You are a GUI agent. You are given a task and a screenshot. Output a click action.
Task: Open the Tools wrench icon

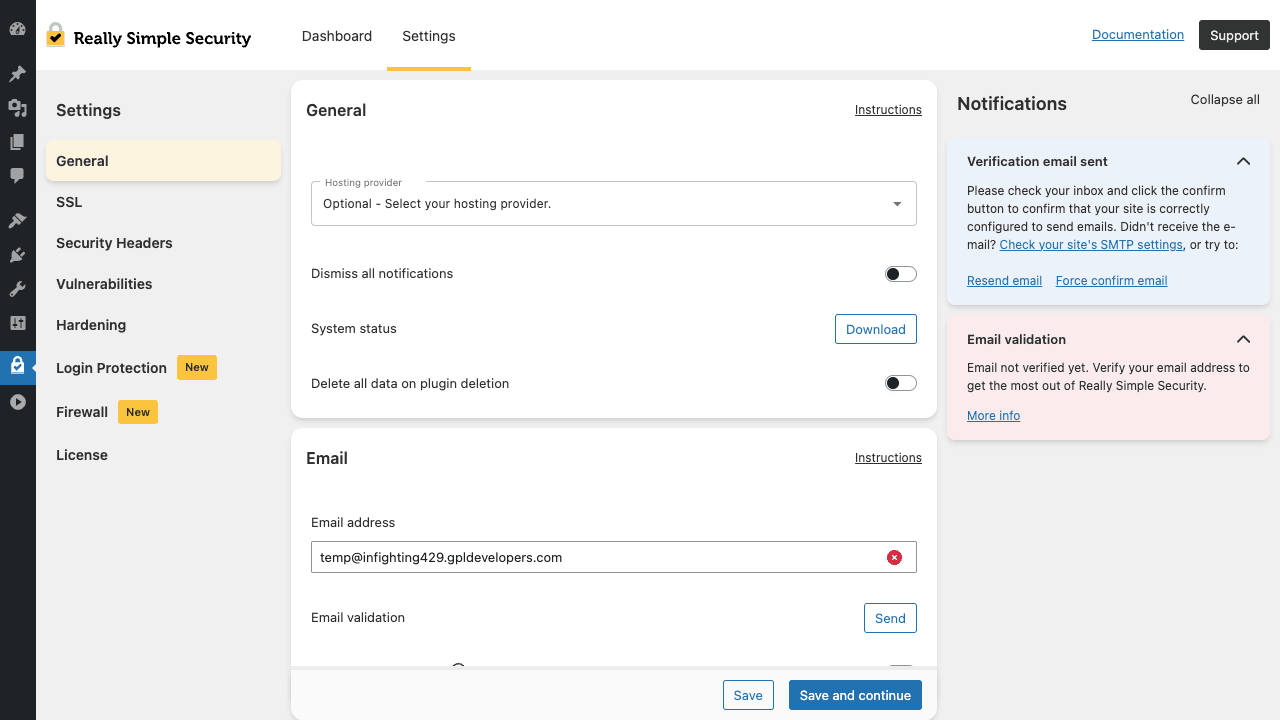click(x=17, y=289)
